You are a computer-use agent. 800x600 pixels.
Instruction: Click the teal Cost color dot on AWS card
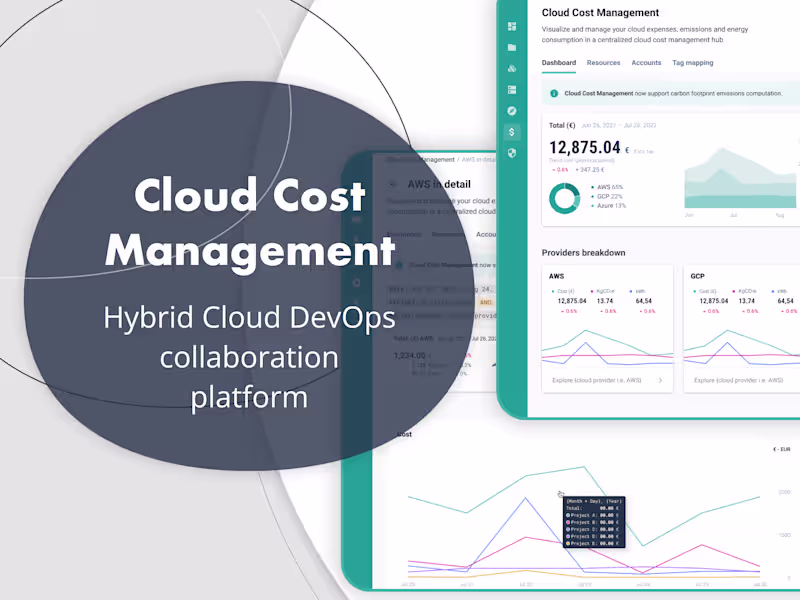pyautogui.click(x=555, y=291)
